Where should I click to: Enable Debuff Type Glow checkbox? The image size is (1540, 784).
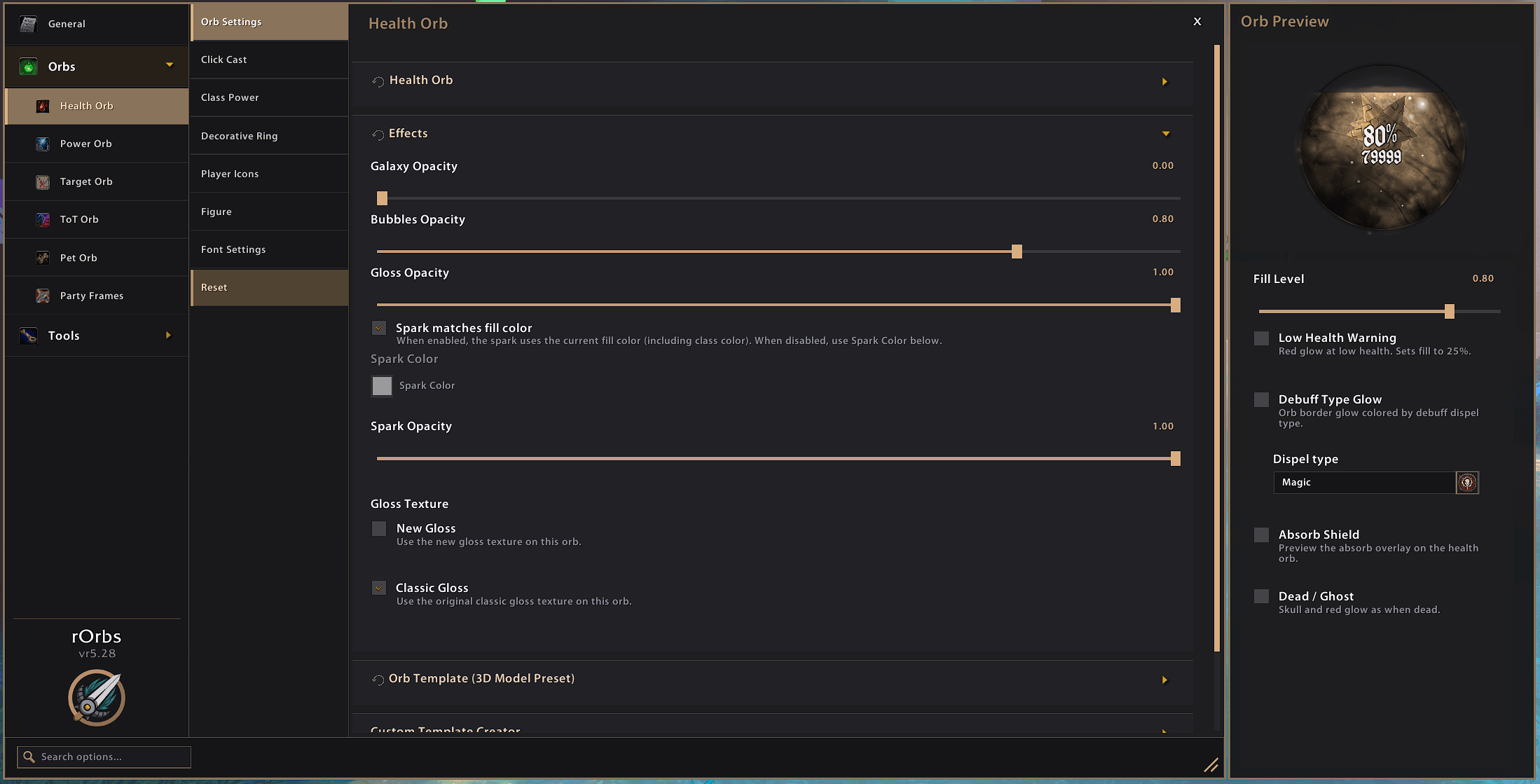click(1262, 399)
